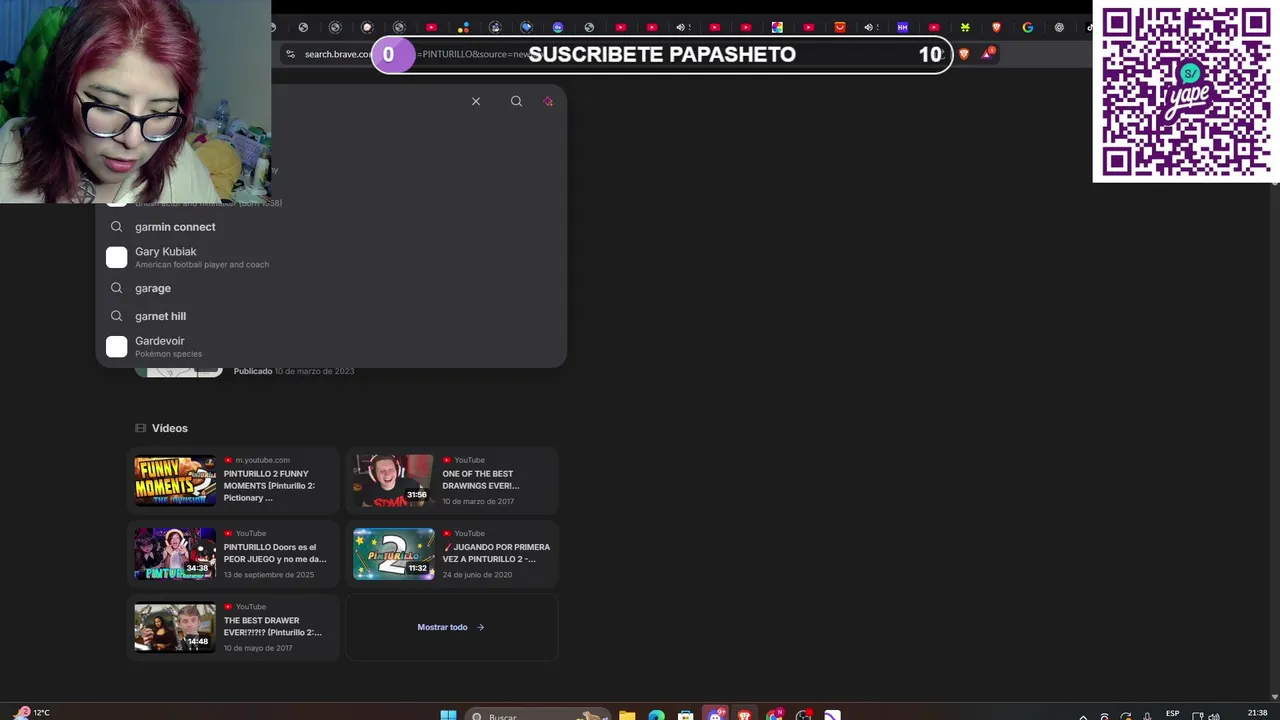Open 'ONE OF THE BEST DRAWINGS EVER!' link
The width and height of the screenshot is (1280, 720).
481,480
